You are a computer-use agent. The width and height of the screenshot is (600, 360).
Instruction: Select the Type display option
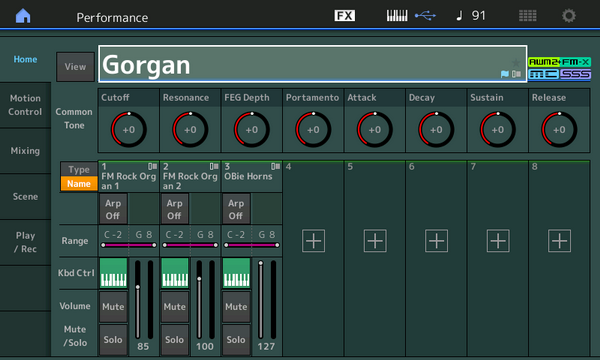pos(79,169)
